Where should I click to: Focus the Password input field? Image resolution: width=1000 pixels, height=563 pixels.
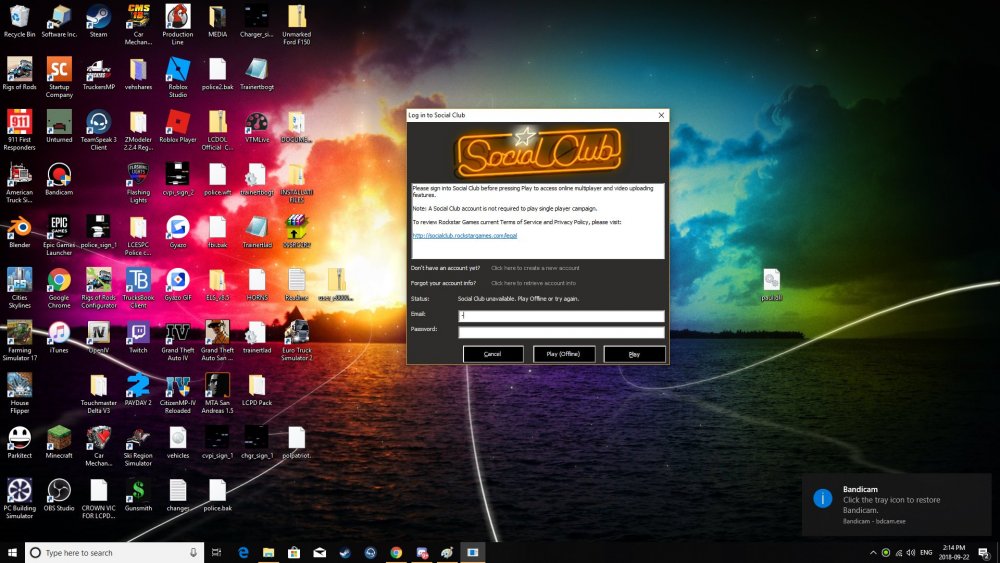561,332
